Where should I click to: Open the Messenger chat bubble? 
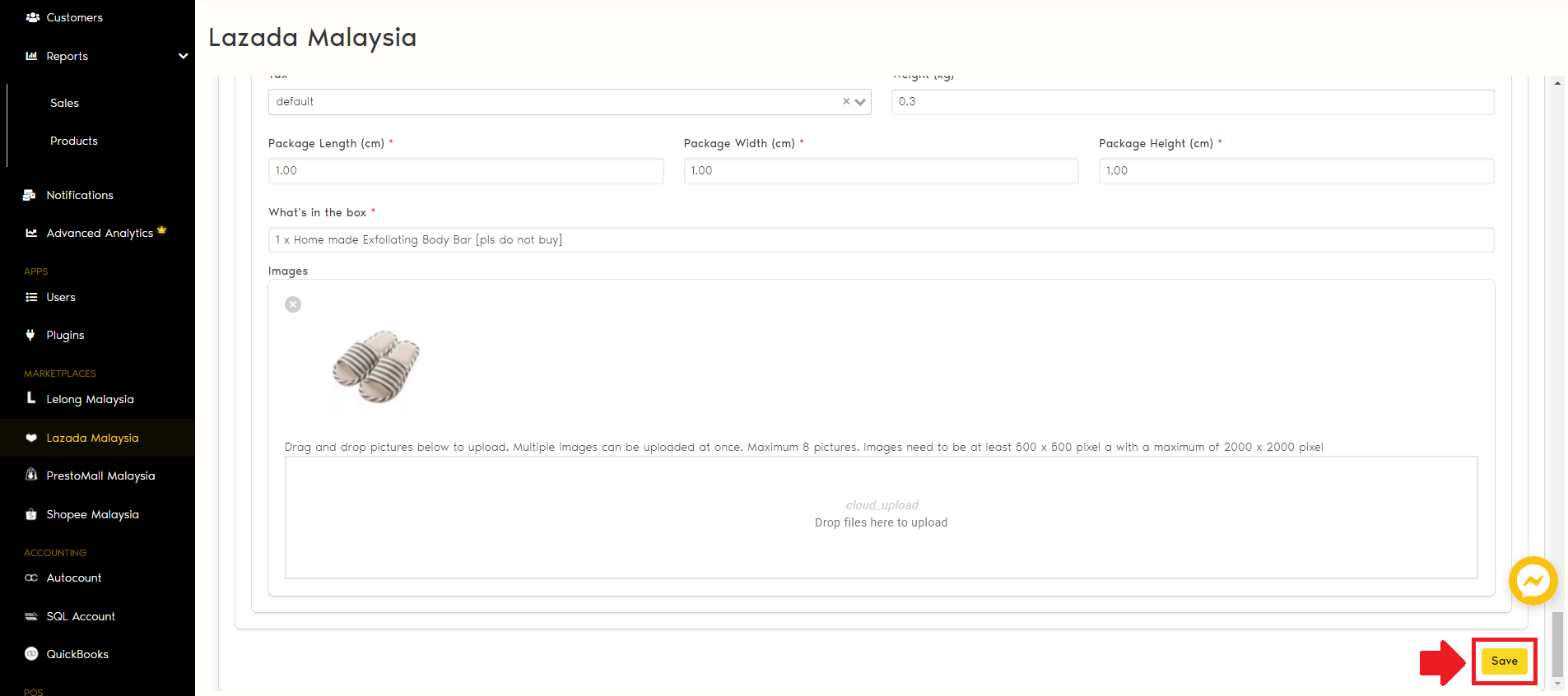(x=1533, y=581)
